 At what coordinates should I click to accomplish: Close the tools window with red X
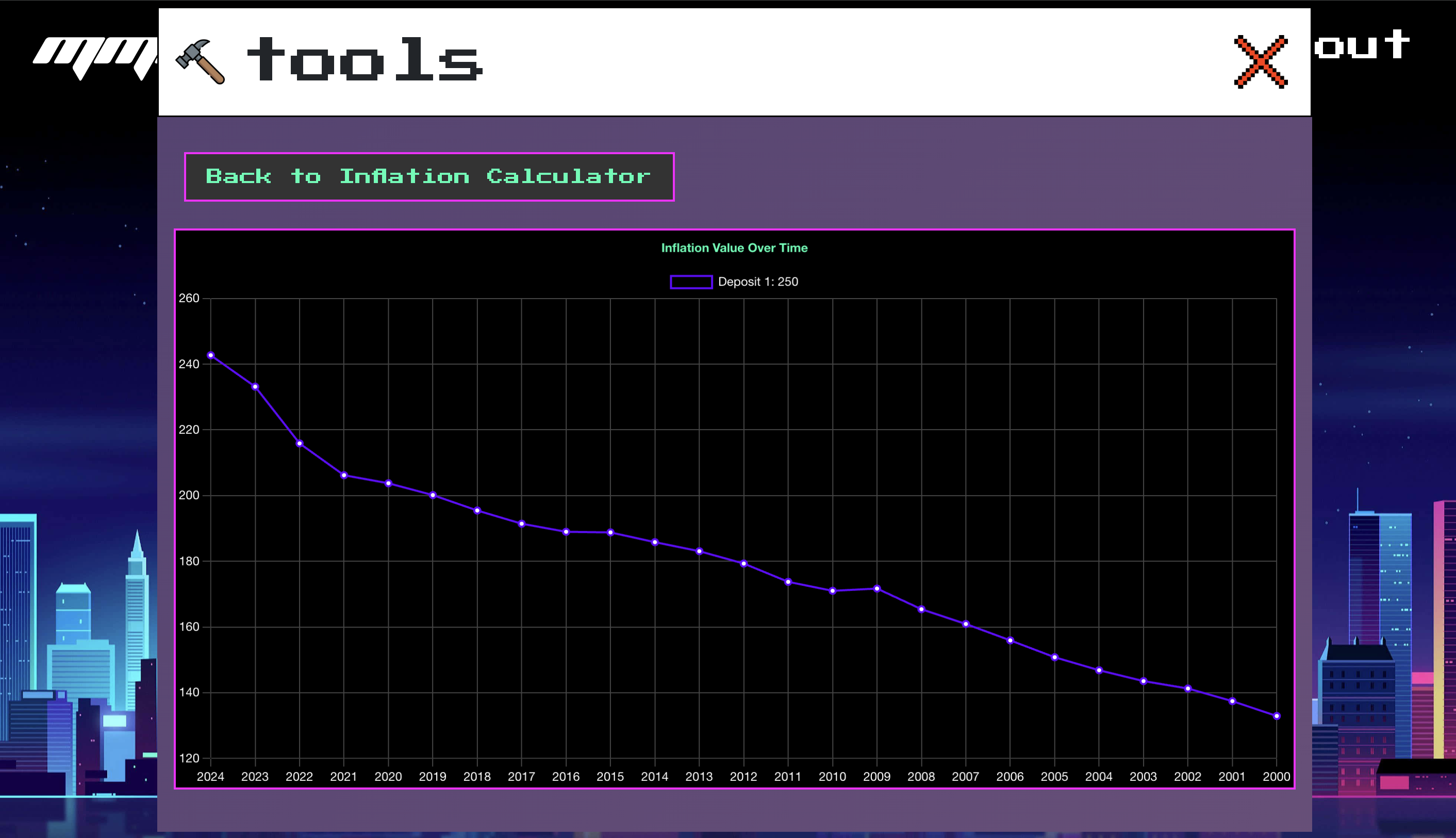[x=1261, y=61]
